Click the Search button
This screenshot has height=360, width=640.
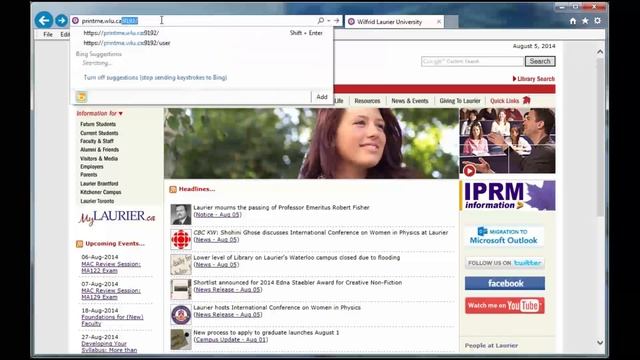tap(540, 61)
